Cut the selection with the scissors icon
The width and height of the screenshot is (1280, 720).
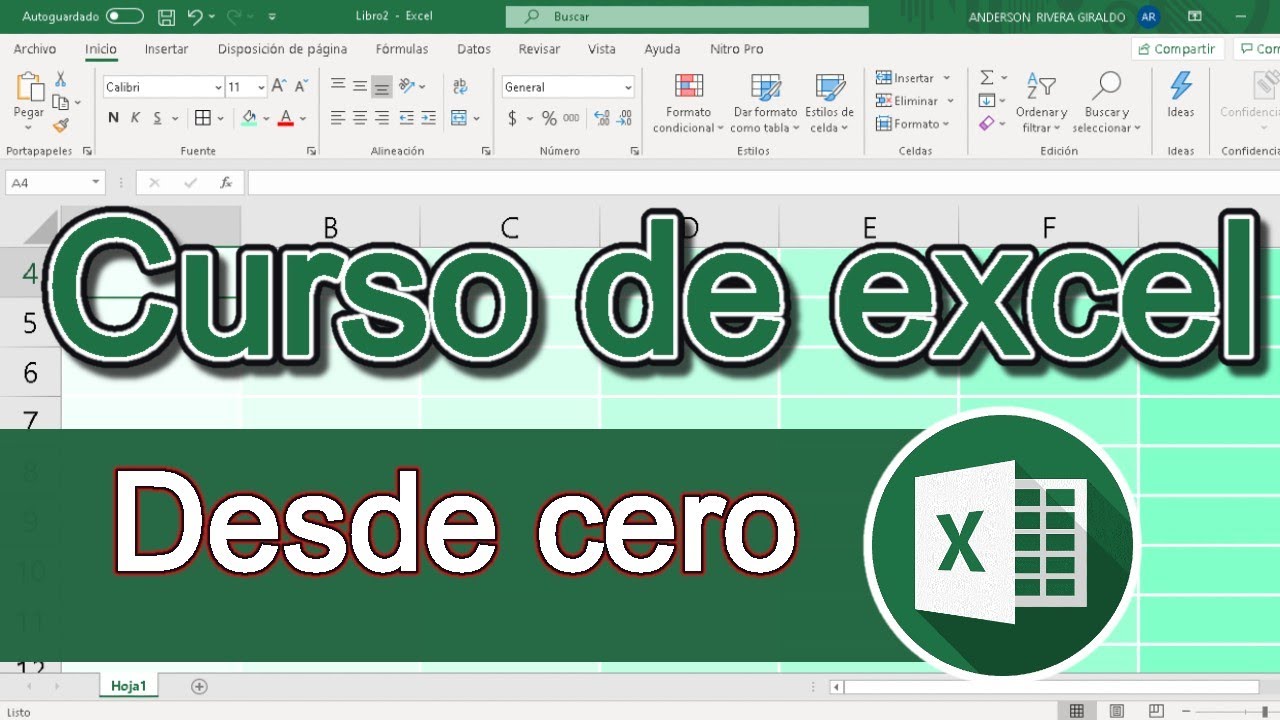[x=61, y=80]
